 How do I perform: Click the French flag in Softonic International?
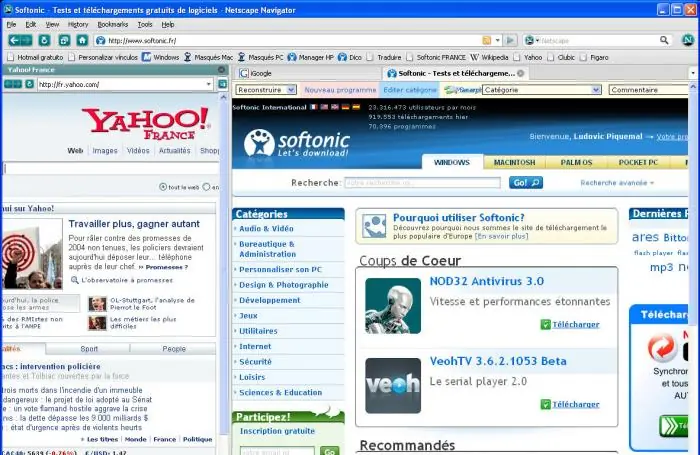(x=314, y=107)
